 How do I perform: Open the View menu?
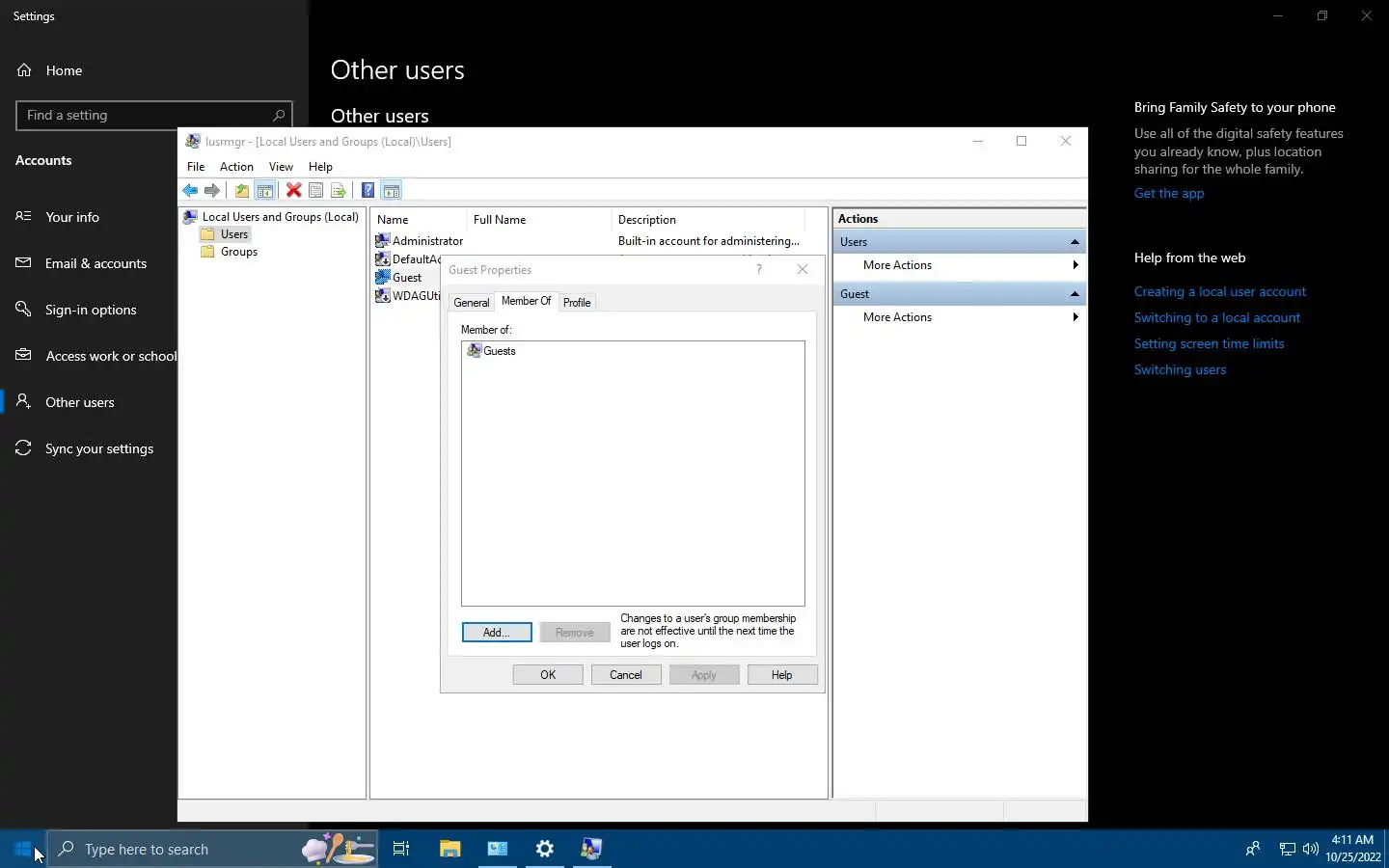[x=281, y=167]
